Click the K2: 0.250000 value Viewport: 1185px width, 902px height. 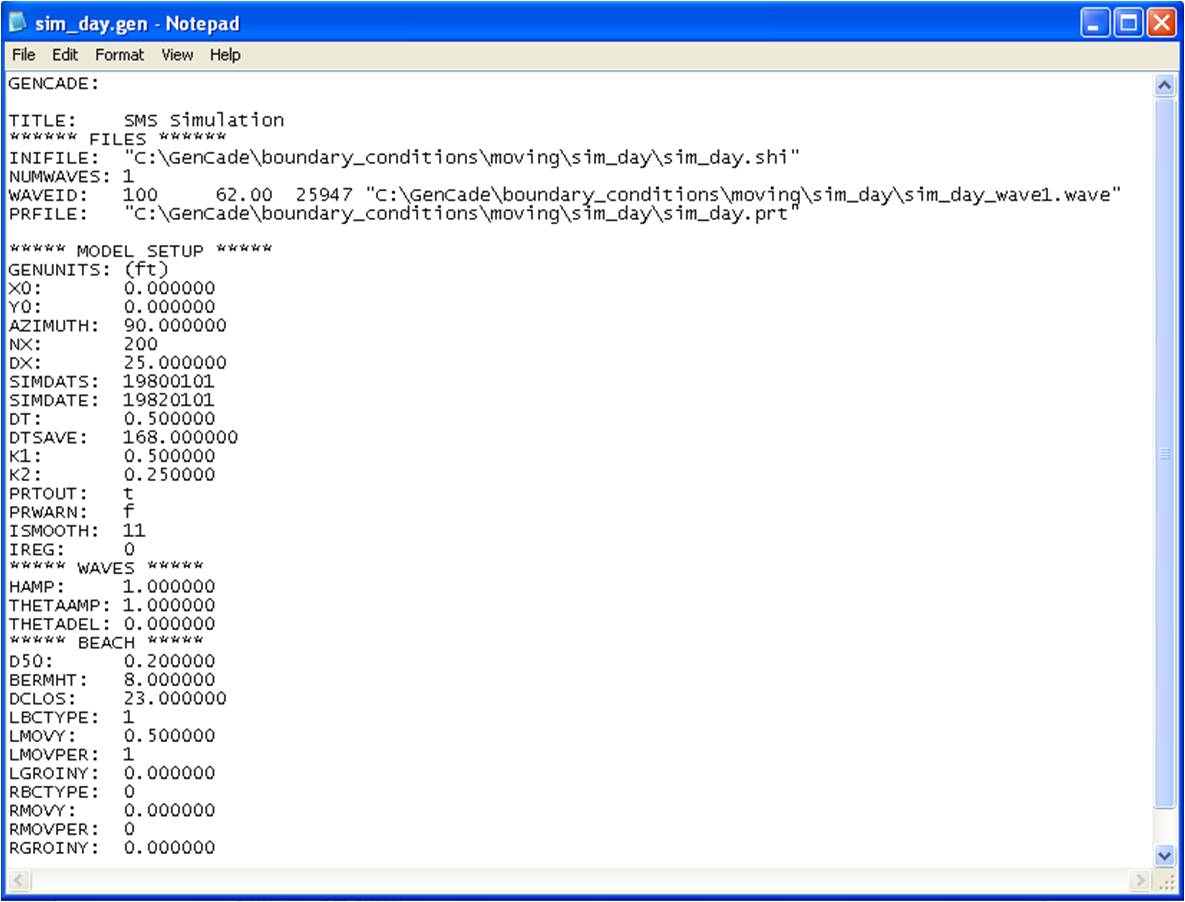click(x=169, y=474)
